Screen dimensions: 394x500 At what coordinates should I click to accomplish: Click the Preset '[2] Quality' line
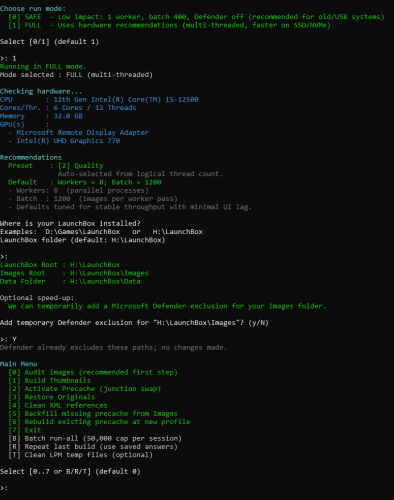click(56, 166)
